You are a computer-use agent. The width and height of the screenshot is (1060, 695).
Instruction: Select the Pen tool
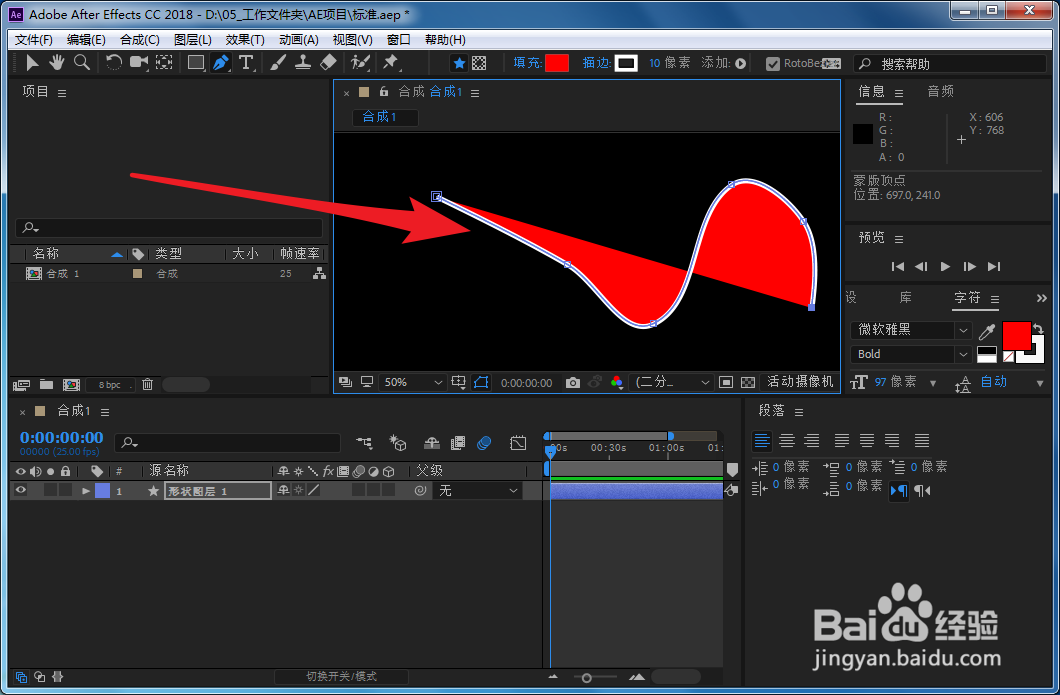tap(220, 63)
